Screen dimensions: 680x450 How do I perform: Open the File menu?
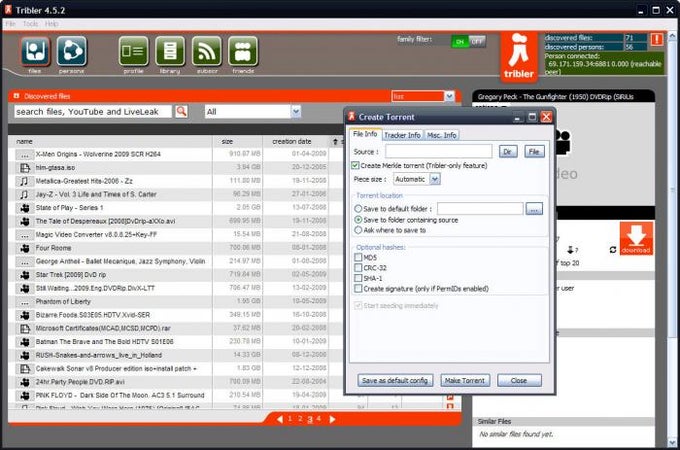tap(10, 24)
